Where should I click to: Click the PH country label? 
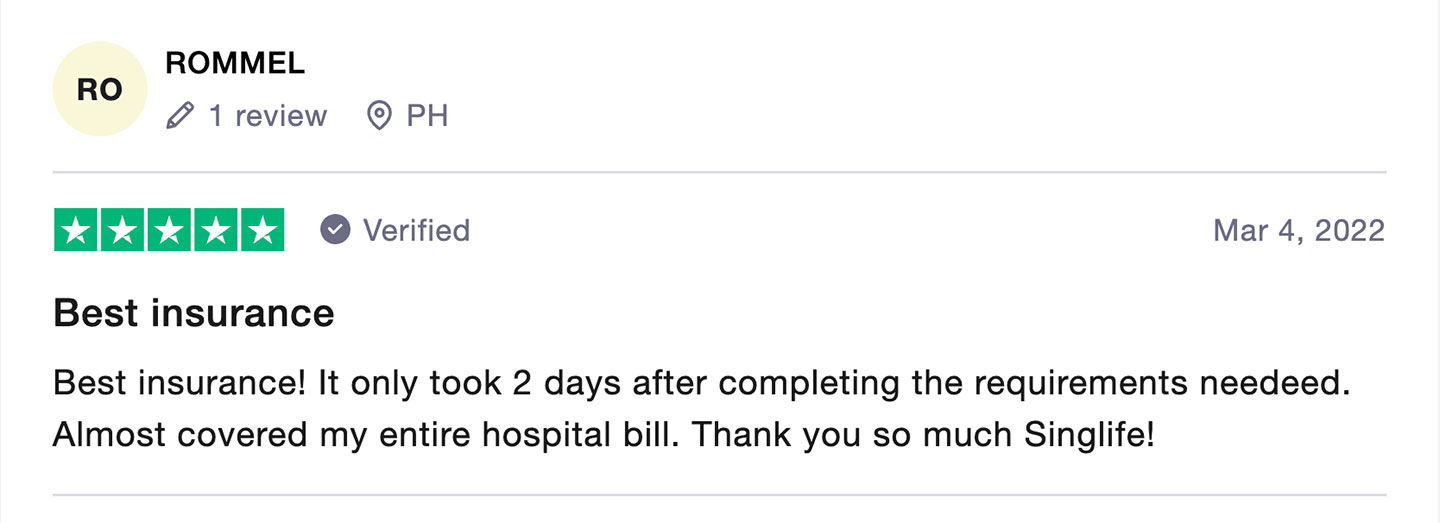pos(427,116)
